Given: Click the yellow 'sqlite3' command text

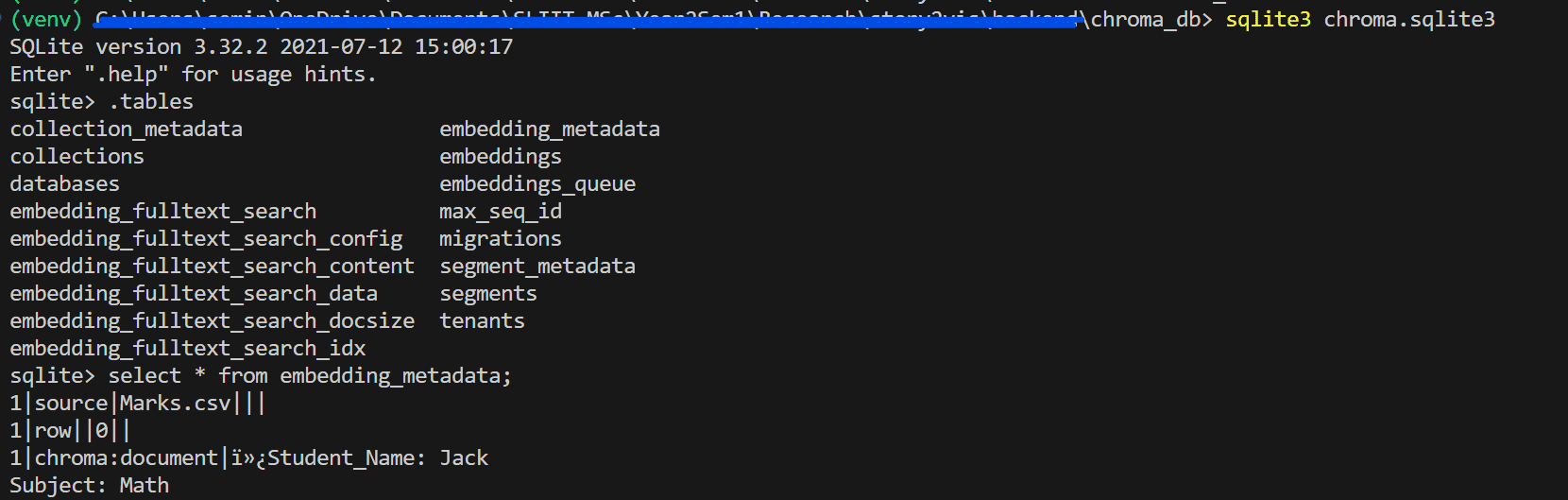Looking at the screenshot, I should (1268, 20).
